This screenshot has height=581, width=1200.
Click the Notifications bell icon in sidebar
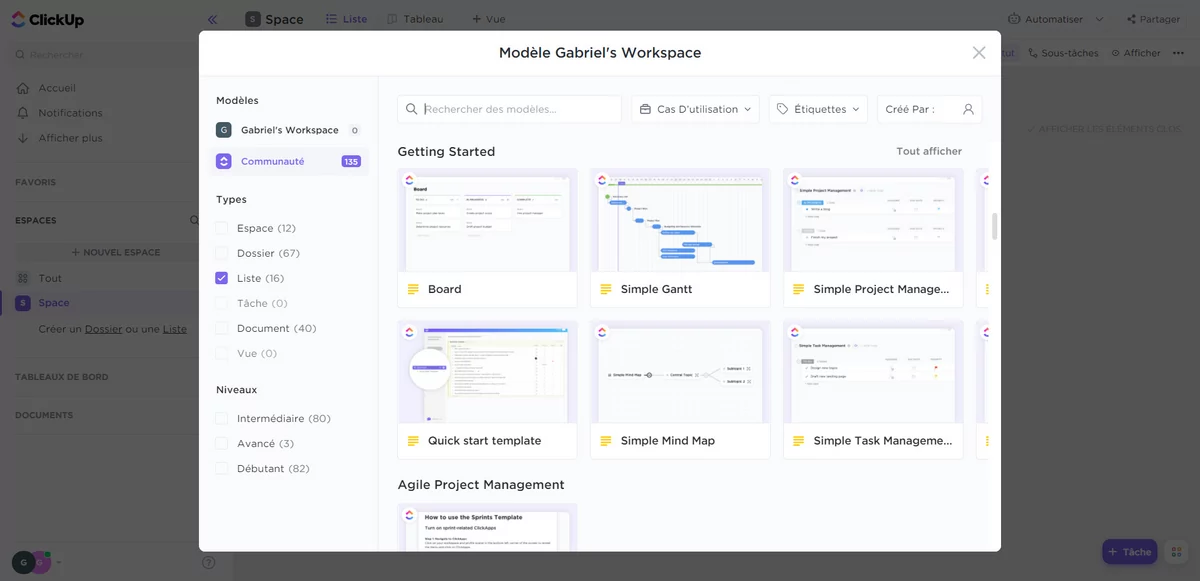pos(23,113)
